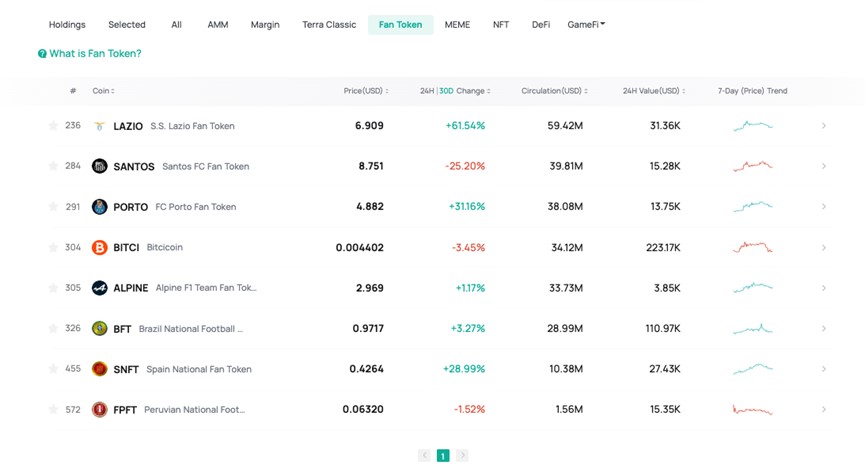Image resolution: width=865 pixels, height=473 pixels.
Task: Switch to the All tab
Action: (x=177, y=24)
